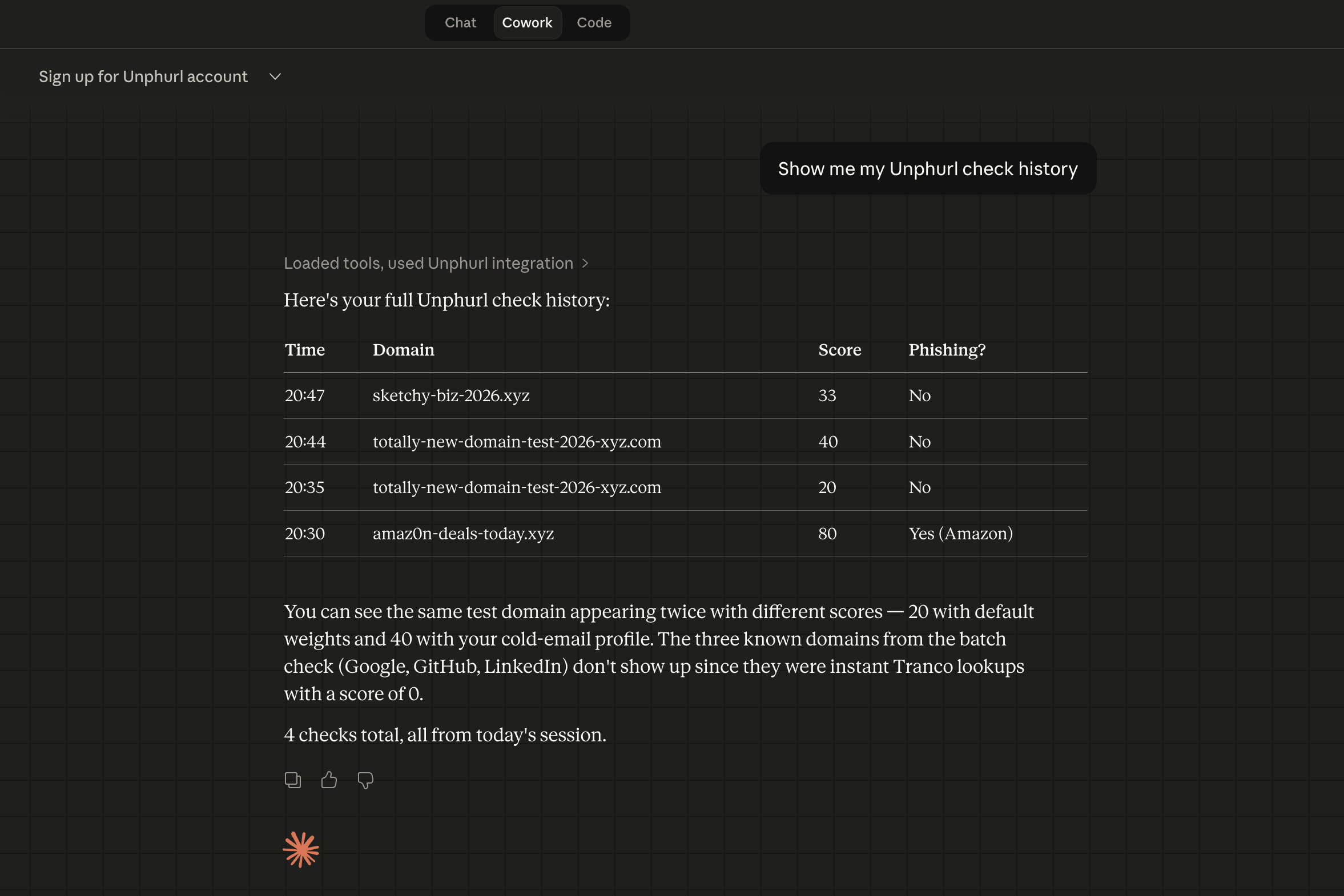Click the user message about Unphurl check history

(x=928, y=168)
